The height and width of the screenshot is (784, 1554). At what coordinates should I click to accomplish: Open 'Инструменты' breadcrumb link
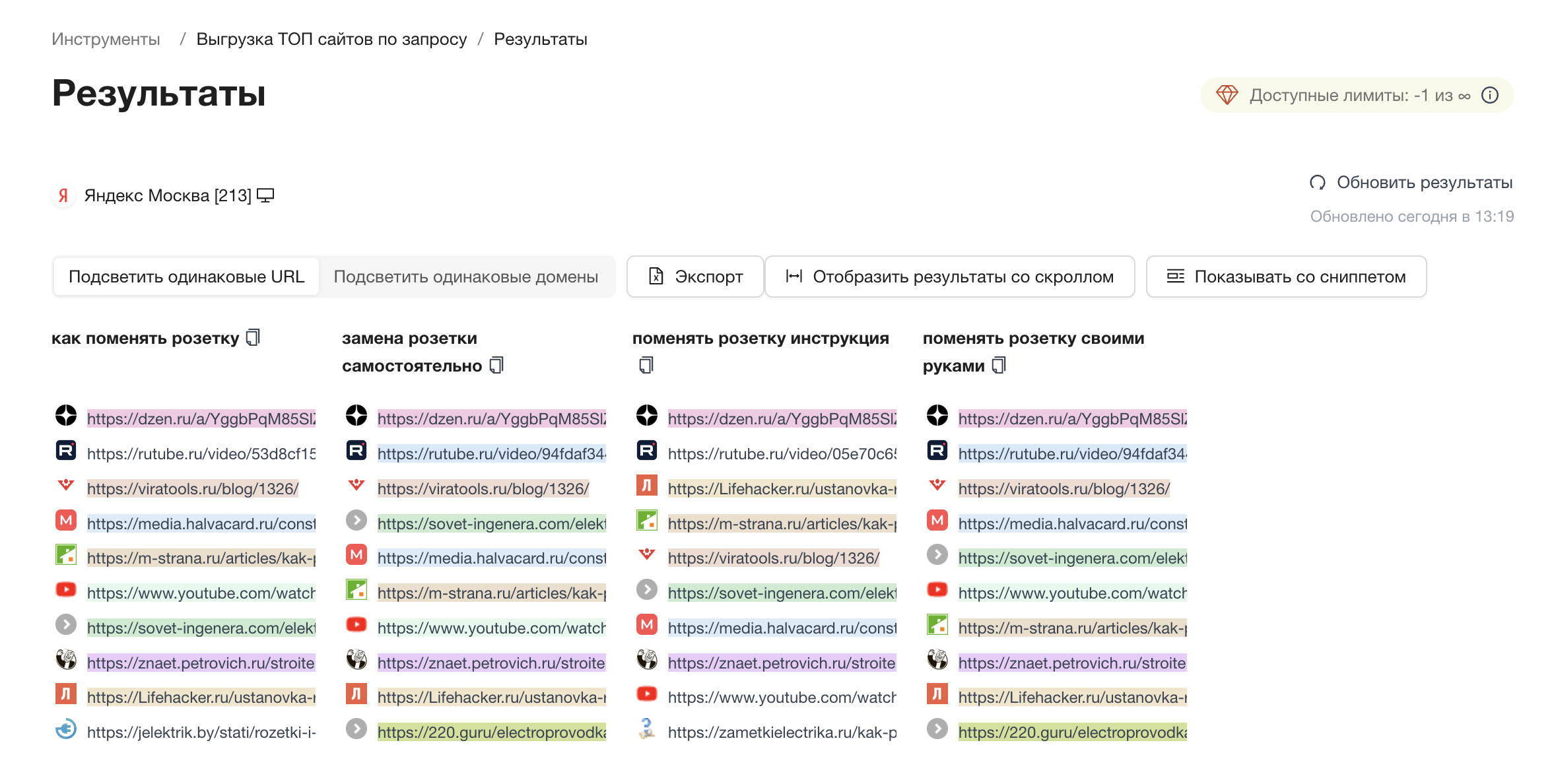coord(106,39)
